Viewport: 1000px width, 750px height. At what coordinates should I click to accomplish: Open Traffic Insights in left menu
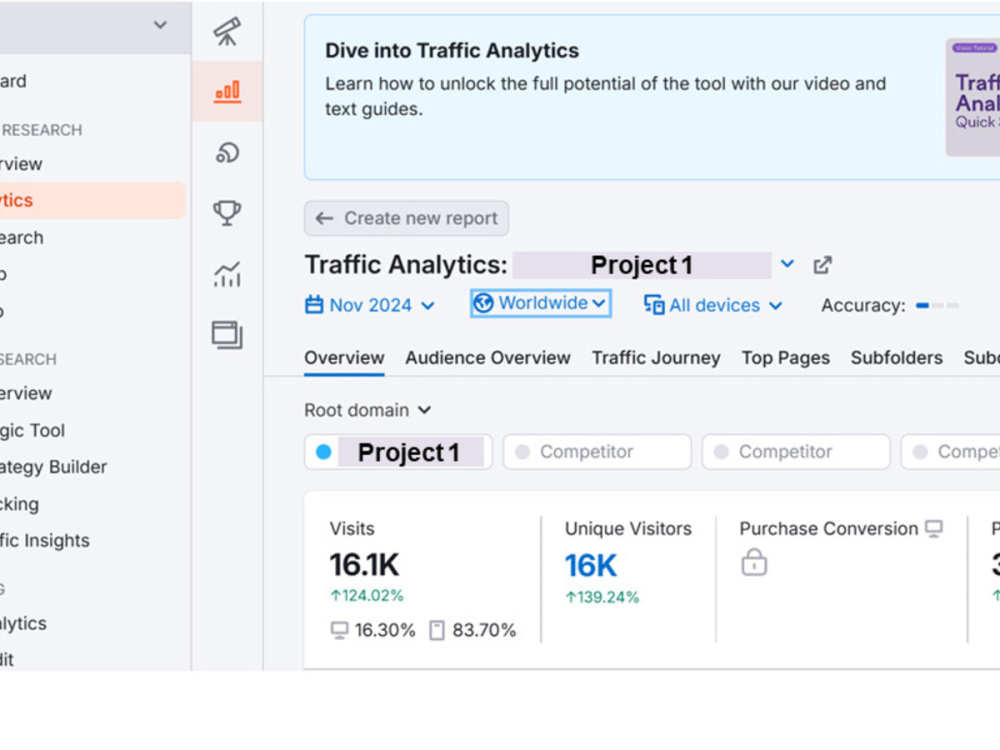point(45,541)
